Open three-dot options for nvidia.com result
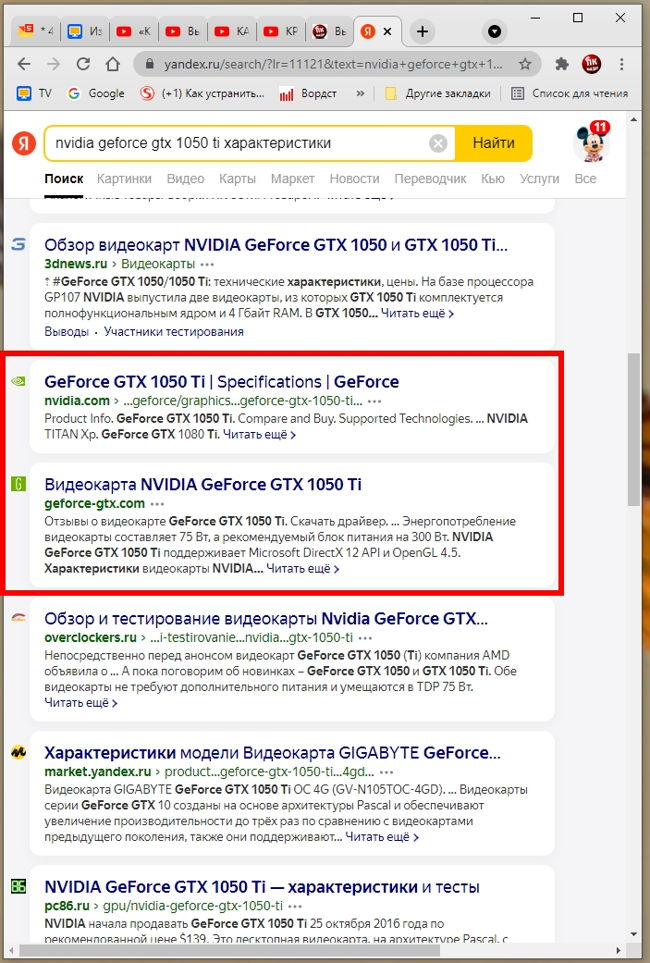Screen dimensions: 650x963 pos(375,402)
